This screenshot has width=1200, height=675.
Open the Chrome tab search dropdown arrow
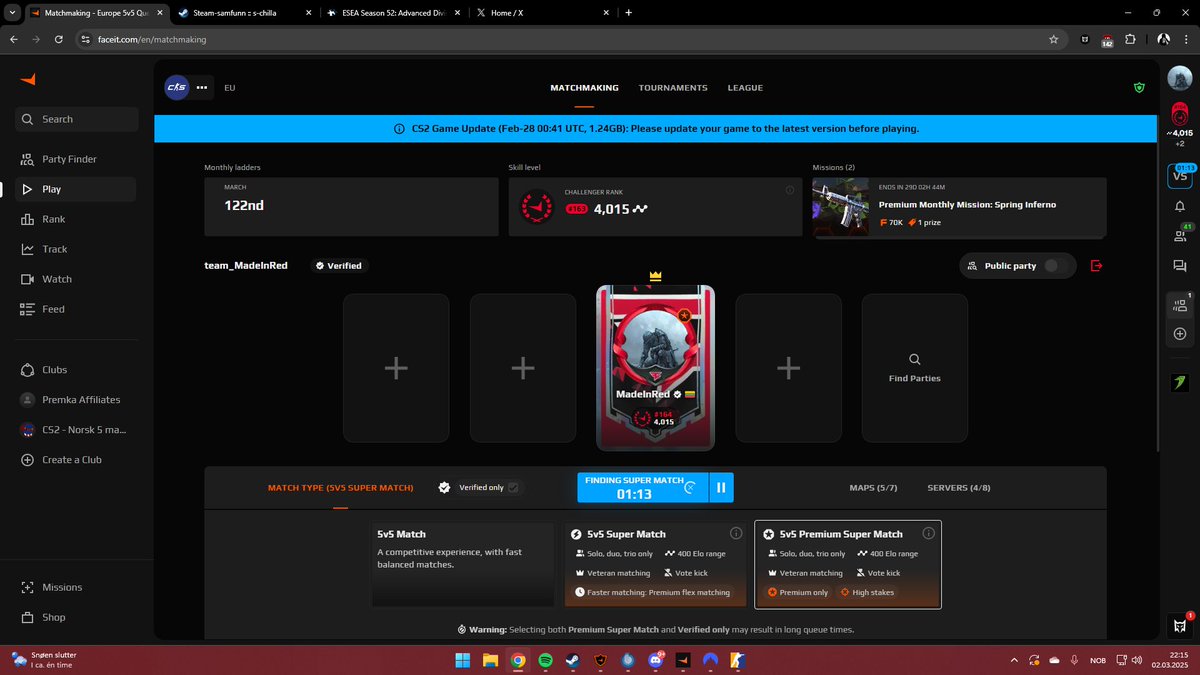(10, 13)
